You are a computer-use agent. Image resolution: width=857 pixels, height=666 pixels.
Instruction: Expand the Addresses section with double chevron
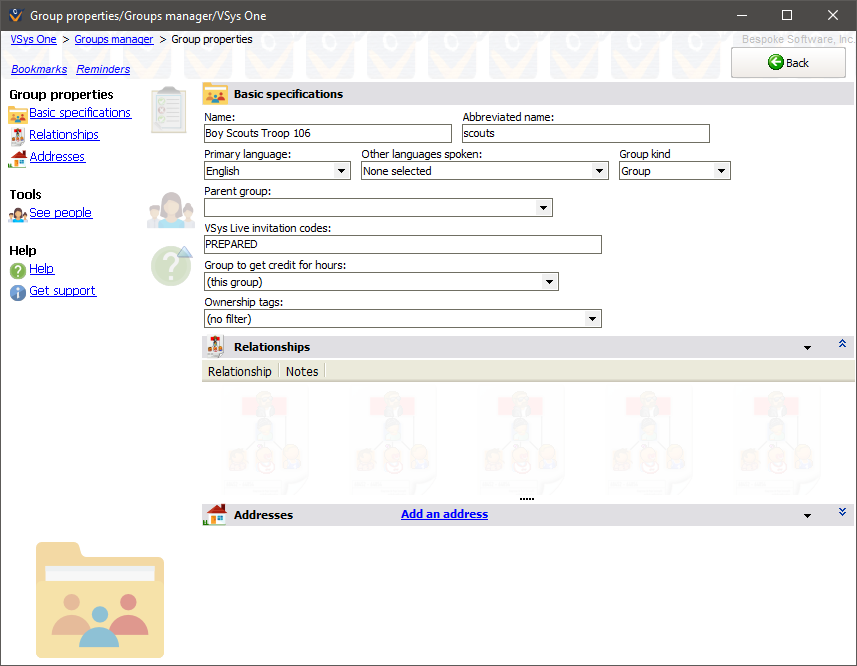[x=842, y=512]
